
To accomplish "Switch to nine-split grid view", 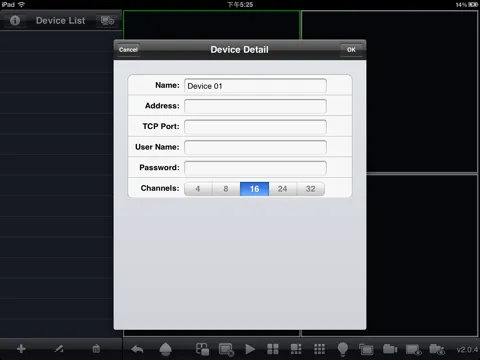I will click(319, 349).
